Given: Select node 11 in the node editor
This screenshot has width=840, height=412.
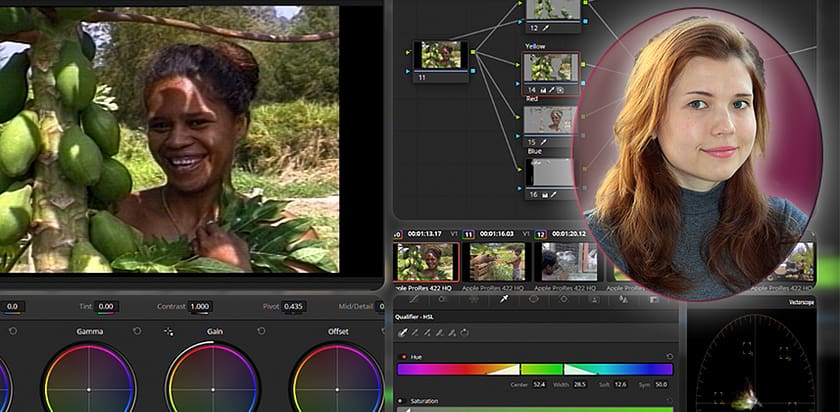Looking at the screenshot, I should tap(440, 61).
